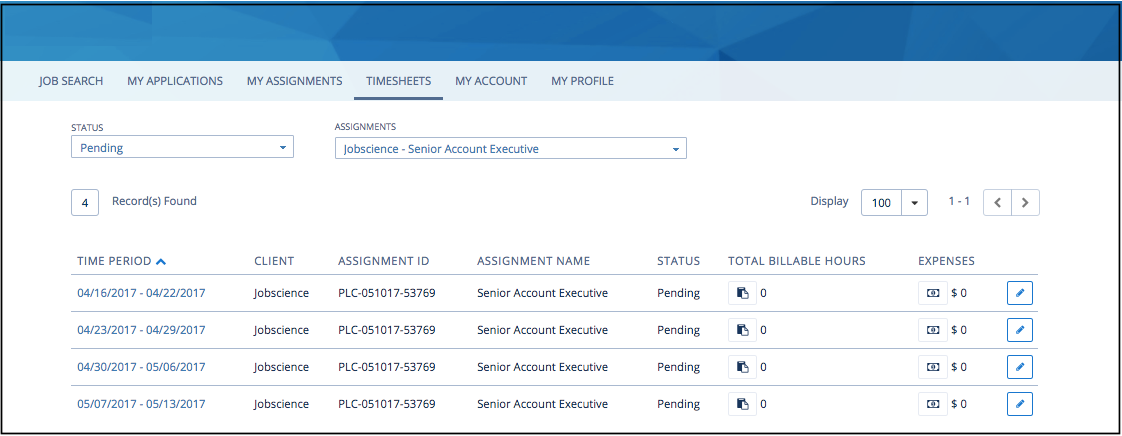Open expenses icon for 04/16/2017 timesheet
1122x436 pixels.
point(932,293)
